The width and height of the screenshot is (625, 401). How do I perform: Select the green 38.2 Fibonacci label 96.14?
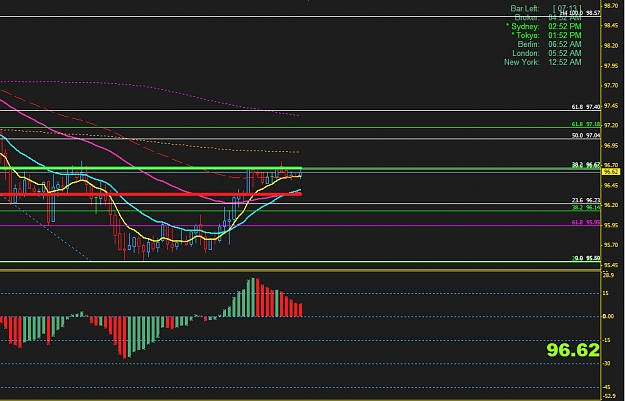tap(586, 208)
